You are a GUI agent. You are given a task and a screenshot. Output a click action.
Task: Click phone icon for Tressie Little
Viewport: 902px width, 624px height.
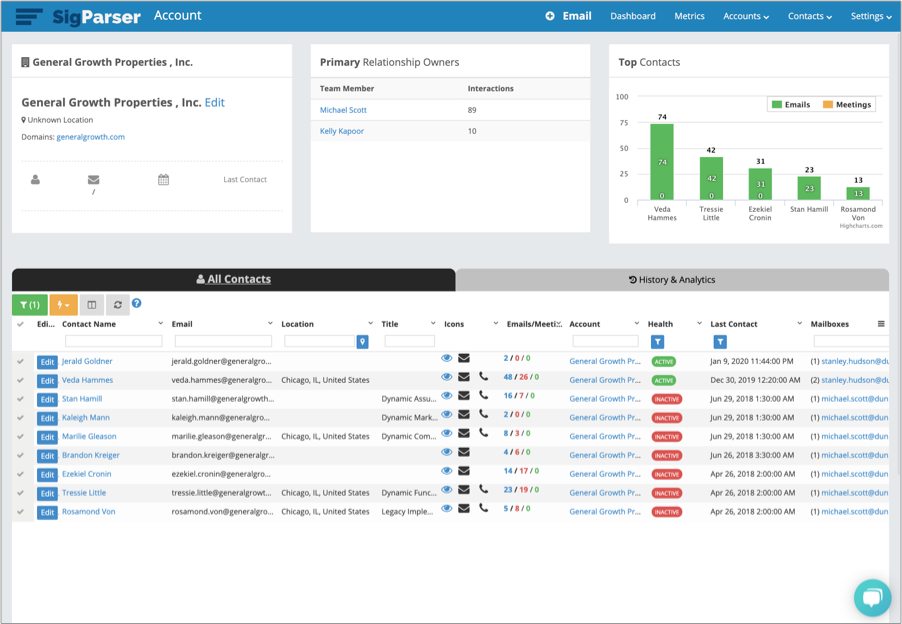click(x=484, y=489)
